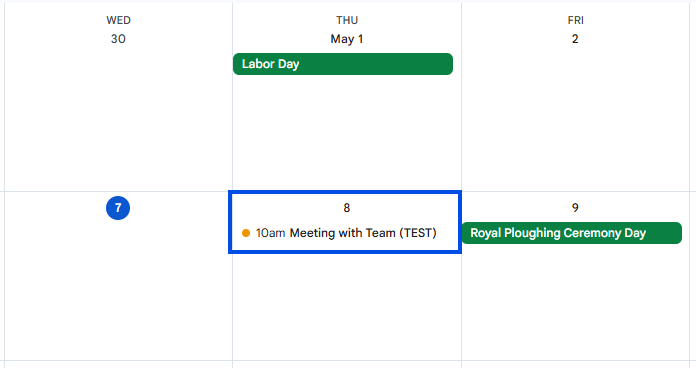Screen dimensions: 696x368
Task: Click empty space below date 7
Action: (x=118, y=291)
